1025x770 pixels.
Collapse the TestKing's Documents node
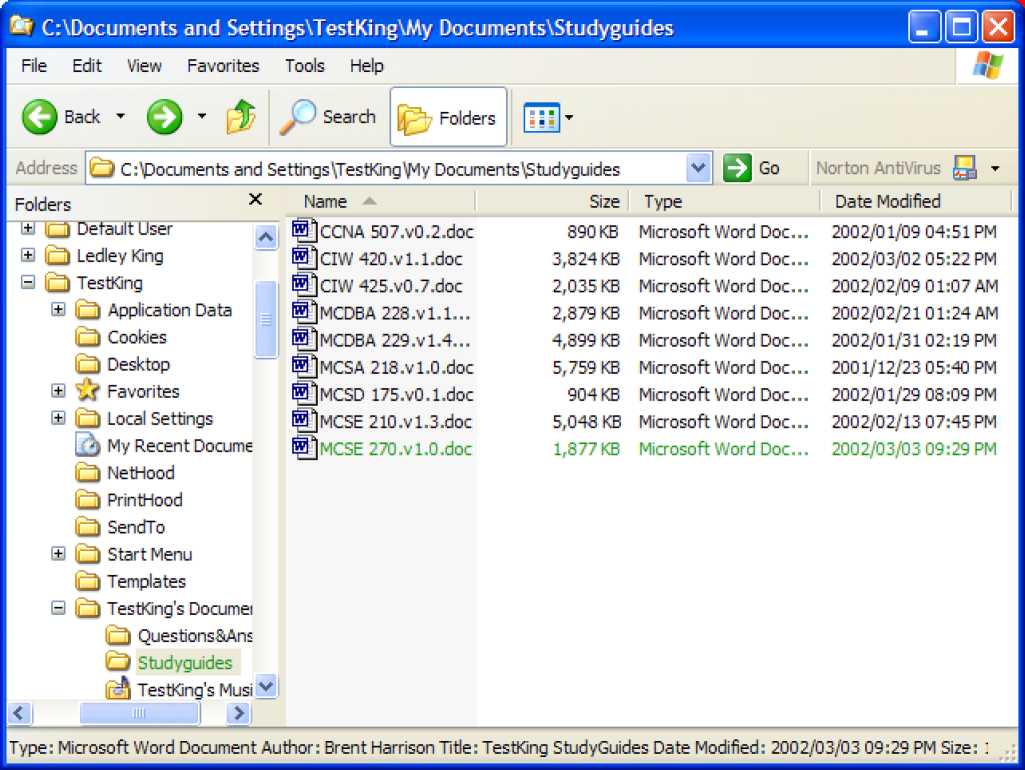point(58,608)
